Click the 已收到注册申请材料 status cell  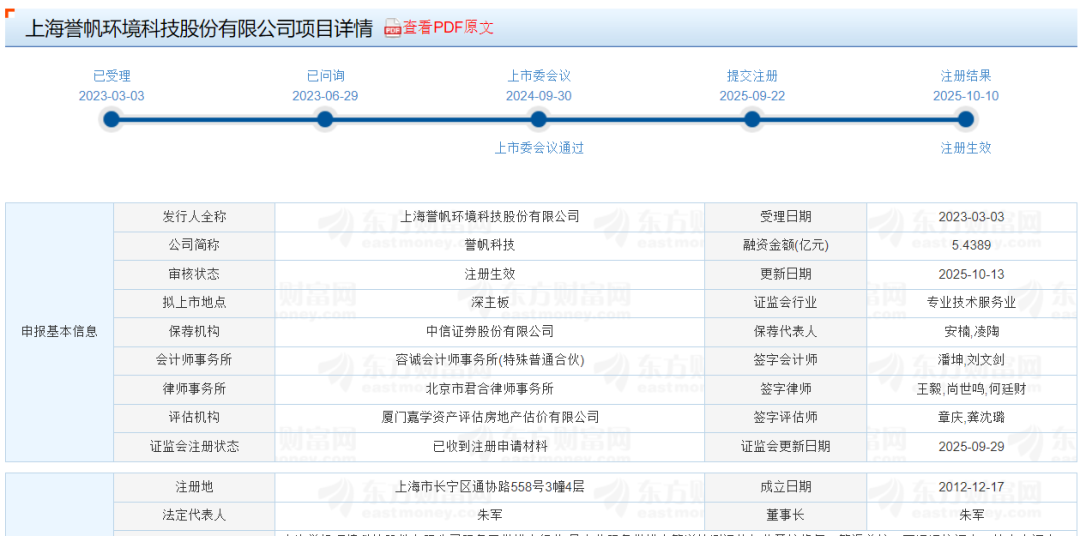pos(490,446)
